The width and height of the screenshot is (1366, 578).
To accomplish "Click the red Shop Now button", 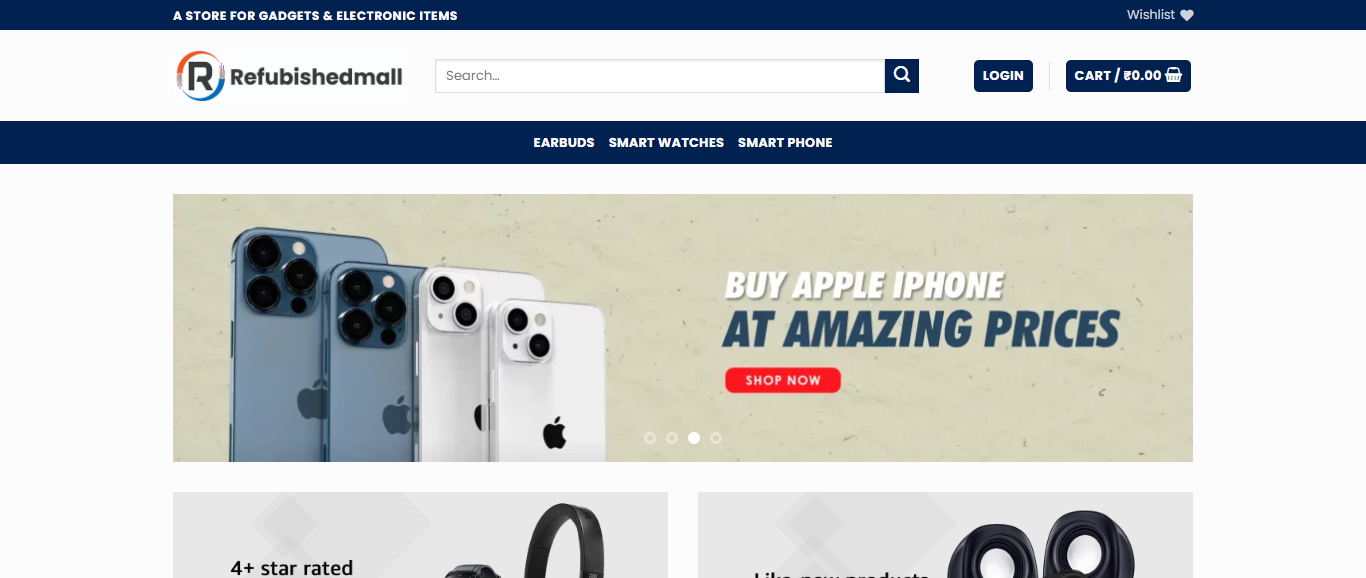I will [783, 380].
